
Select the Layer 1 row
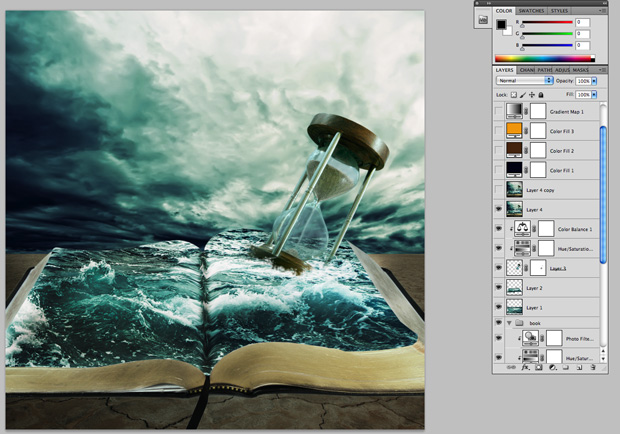(x=546, y=307)
